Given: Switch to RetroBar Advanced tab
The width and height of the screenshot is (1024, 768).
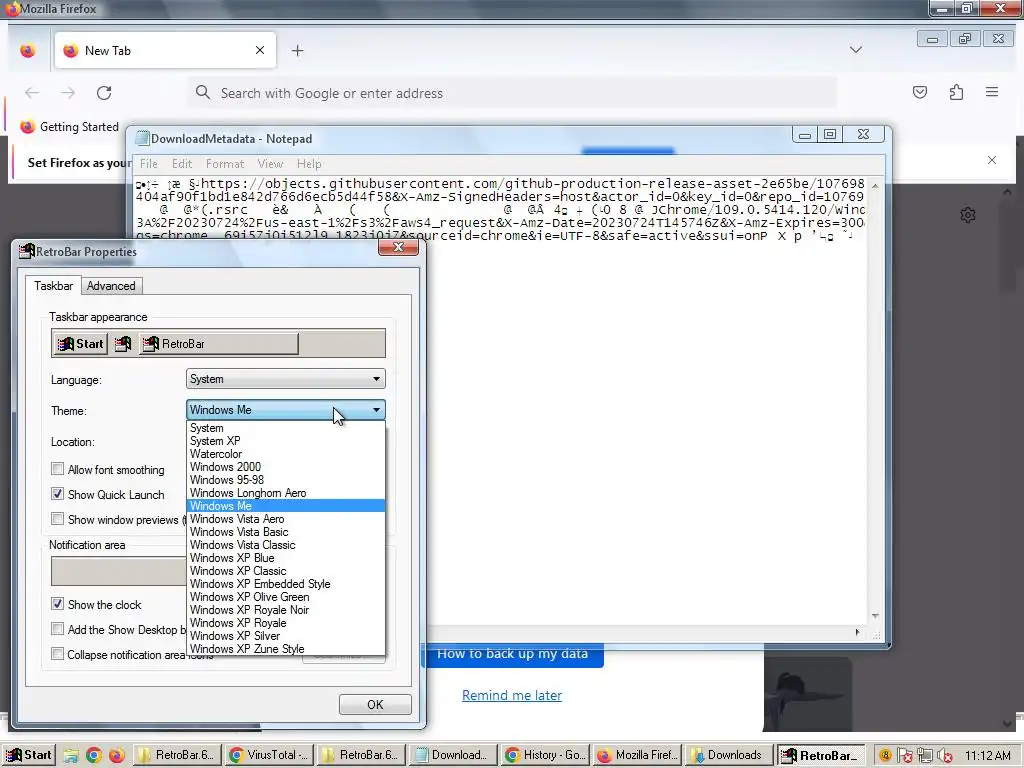Looking at the screenshot, I should 111,286.
